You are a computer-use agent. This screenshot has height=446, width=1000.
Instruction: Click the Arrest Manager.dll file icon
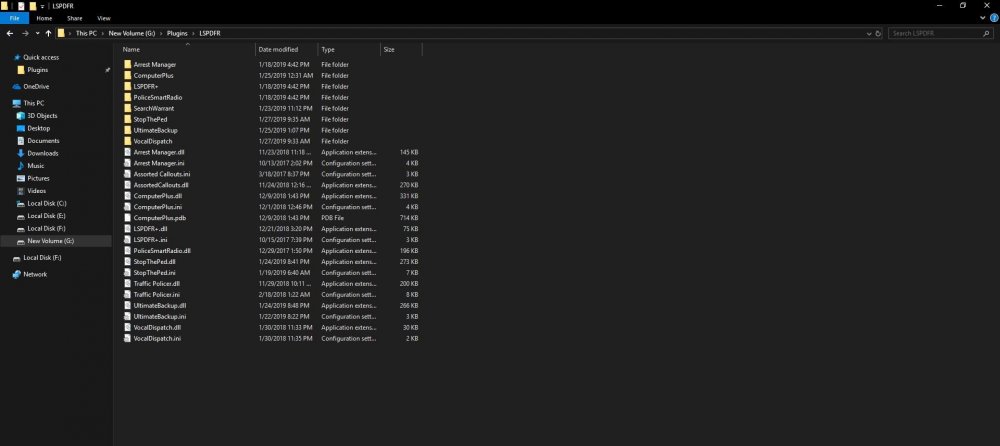tap(128, 152)
